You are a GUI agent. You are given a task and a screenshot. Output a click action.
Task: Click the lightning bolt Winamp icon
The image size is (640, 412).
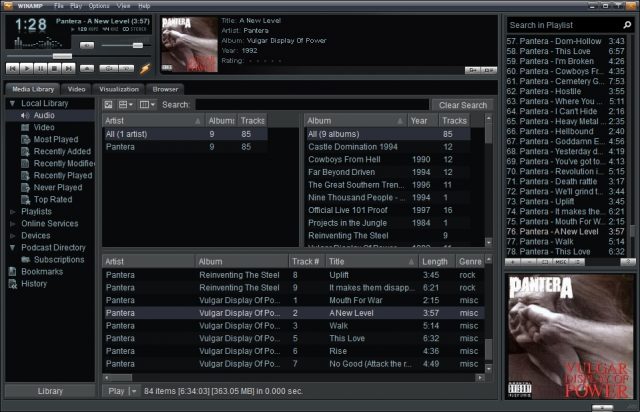click(144, 69)
